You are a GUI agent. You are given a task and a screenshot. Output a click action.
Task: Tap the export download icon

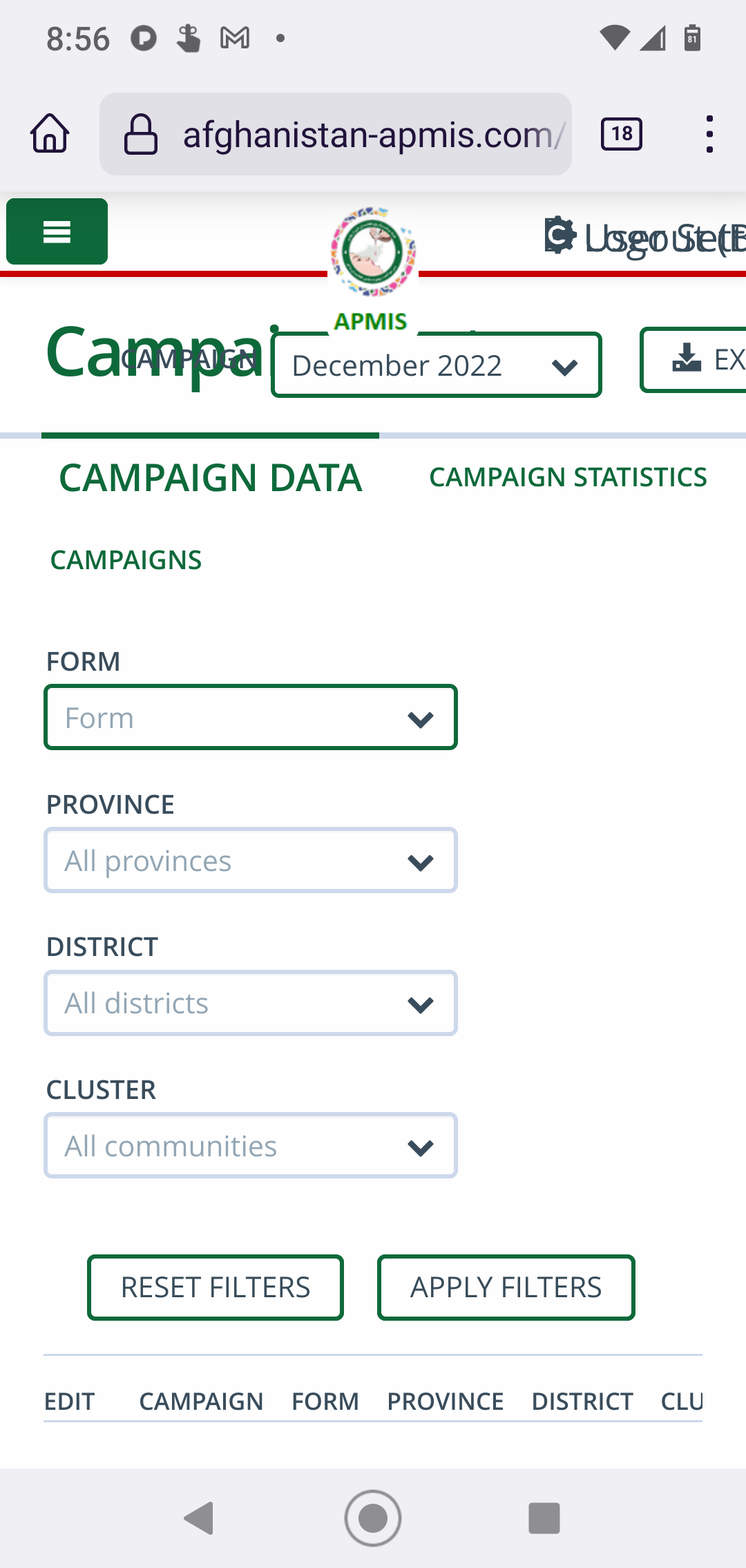point(687,359)
